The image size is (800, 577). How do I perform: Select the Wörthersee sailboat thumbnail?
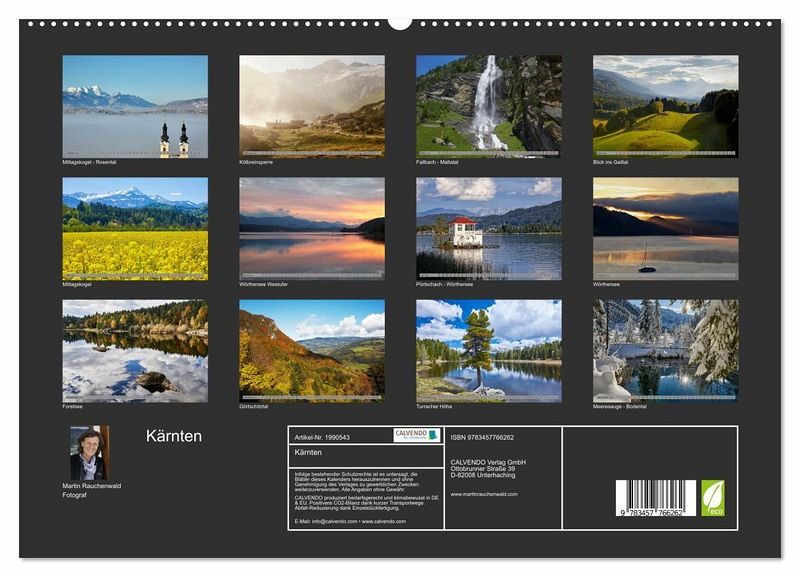[x=665, y=229]
